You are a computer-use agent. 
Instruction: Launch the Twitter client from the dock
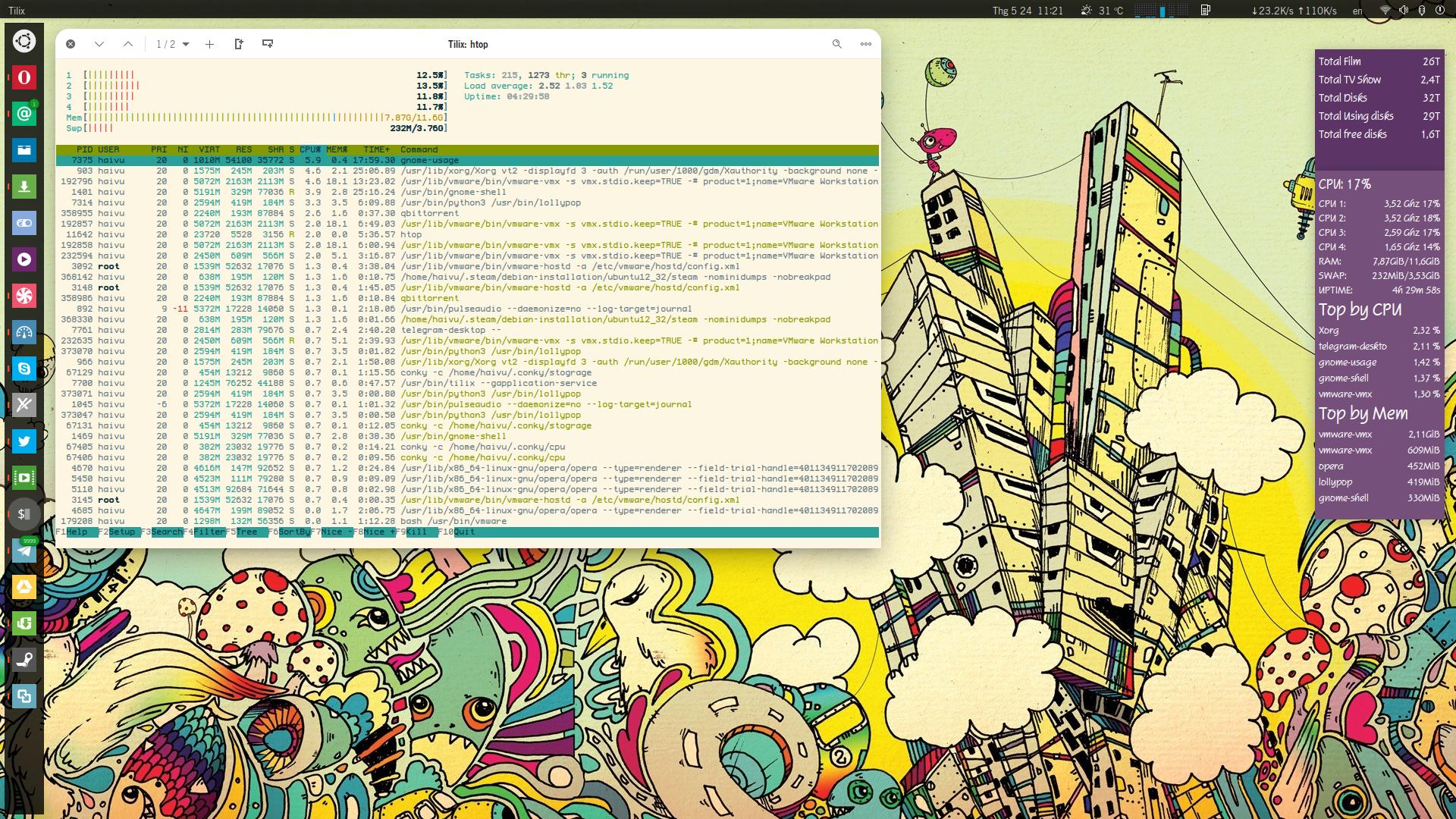(24, 441)
